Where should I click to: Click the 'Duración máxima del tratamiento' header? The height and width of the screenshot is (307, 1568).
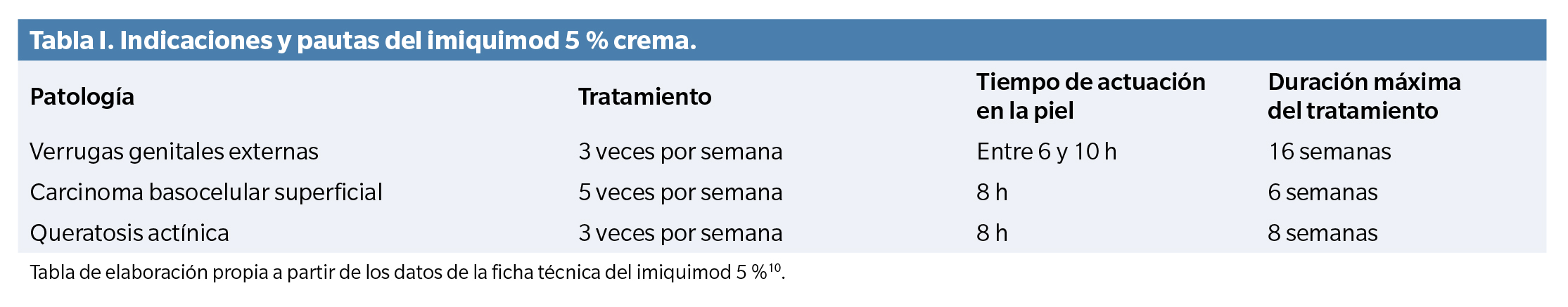(1363, 96)
